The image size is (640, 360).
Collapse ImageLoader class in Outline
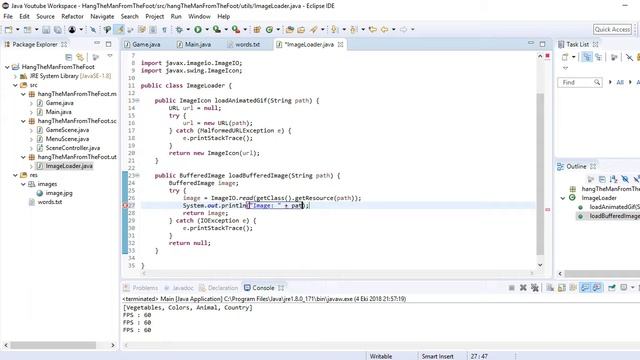tap(563, 198)
